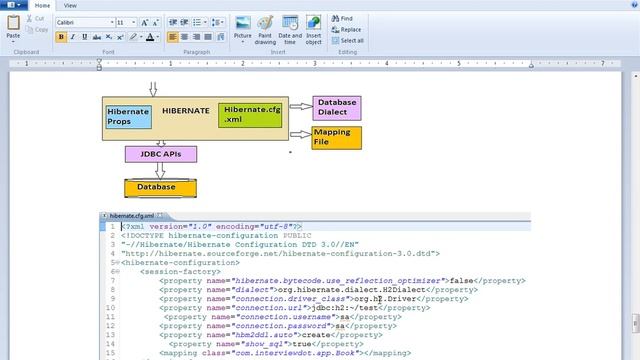This screenshot has width=640, height=360.
Task: Click the font color A swatch
Action: pyautogui.click(x=150, y=37)
